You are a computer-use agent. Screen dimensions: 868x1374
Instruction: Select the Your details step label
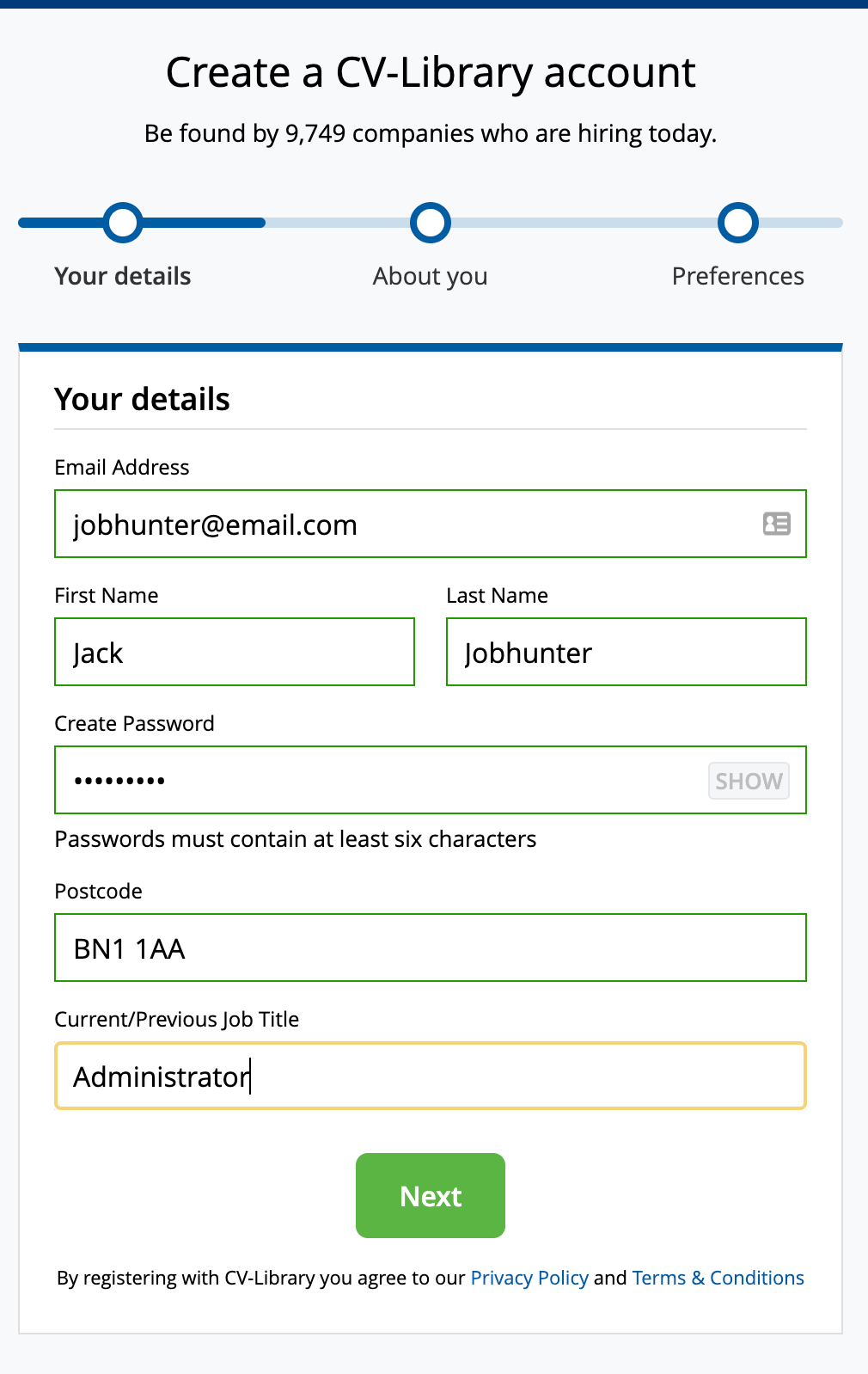click(x=123, y=276)
